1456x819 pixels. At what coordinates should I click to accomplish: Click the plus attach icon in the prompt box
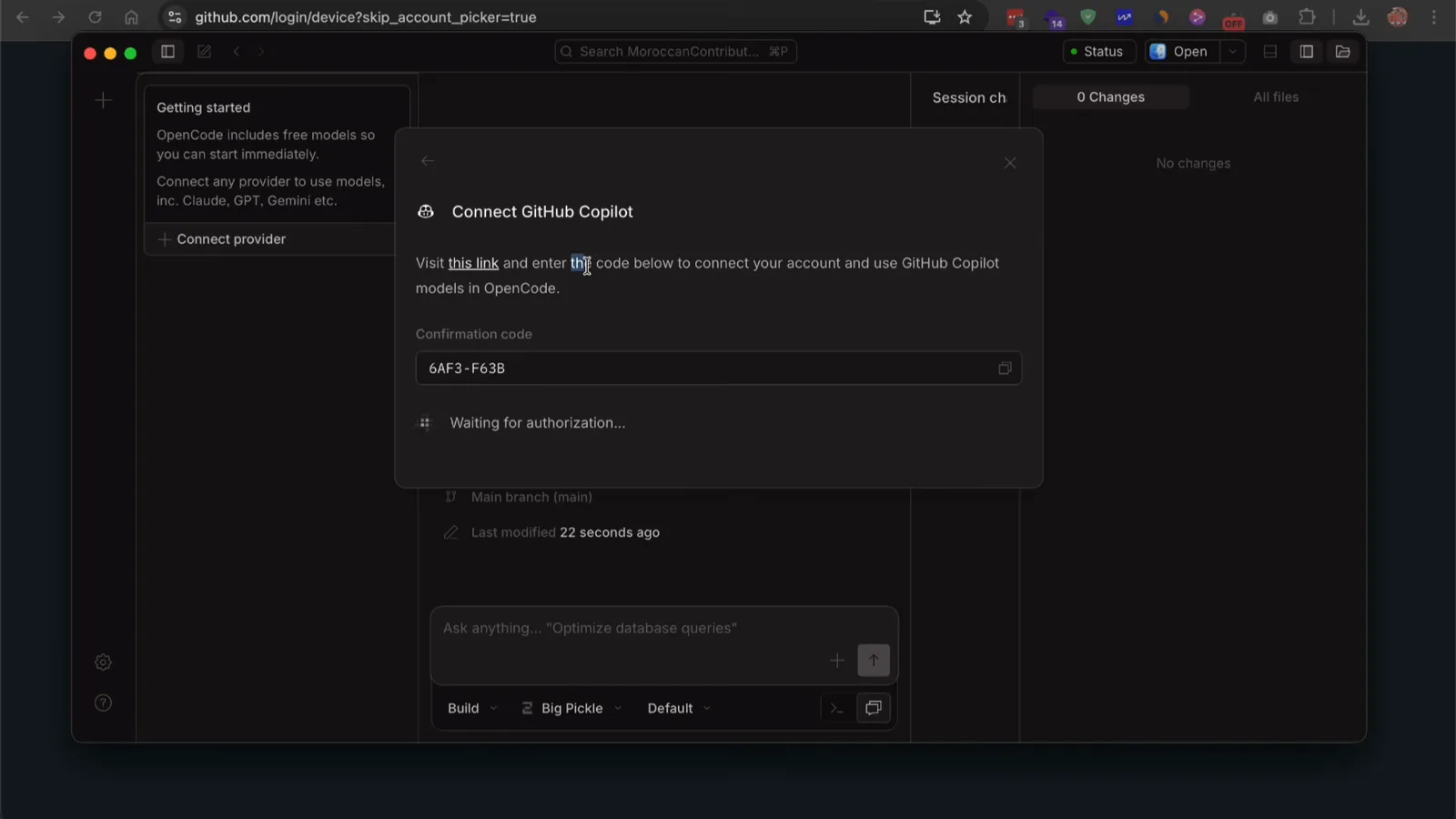[837, 661]
